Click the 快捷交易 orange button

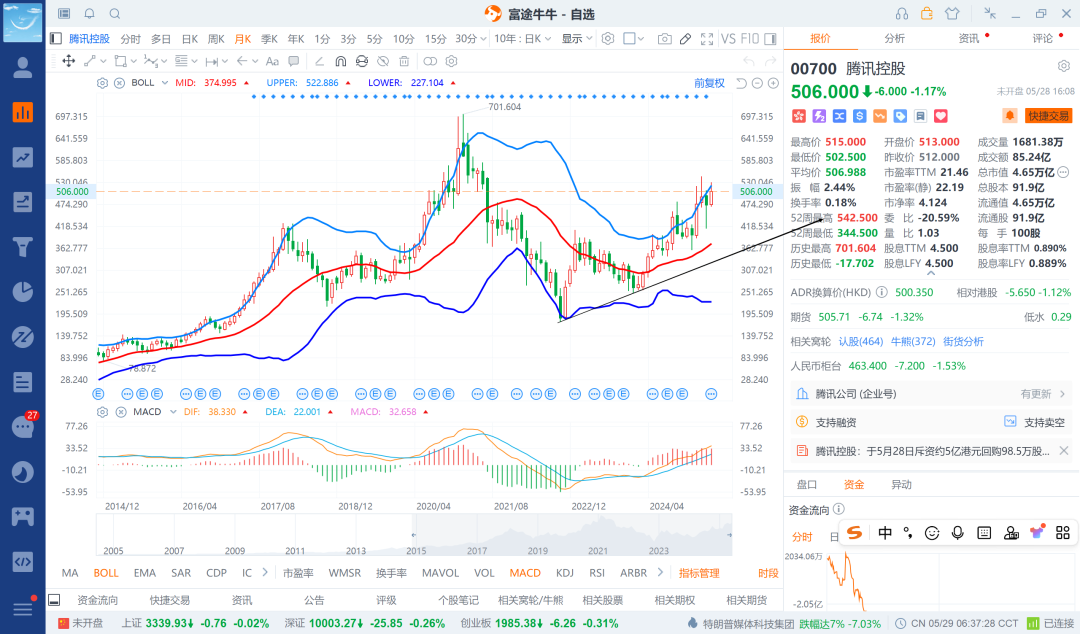pos(1047,116)
